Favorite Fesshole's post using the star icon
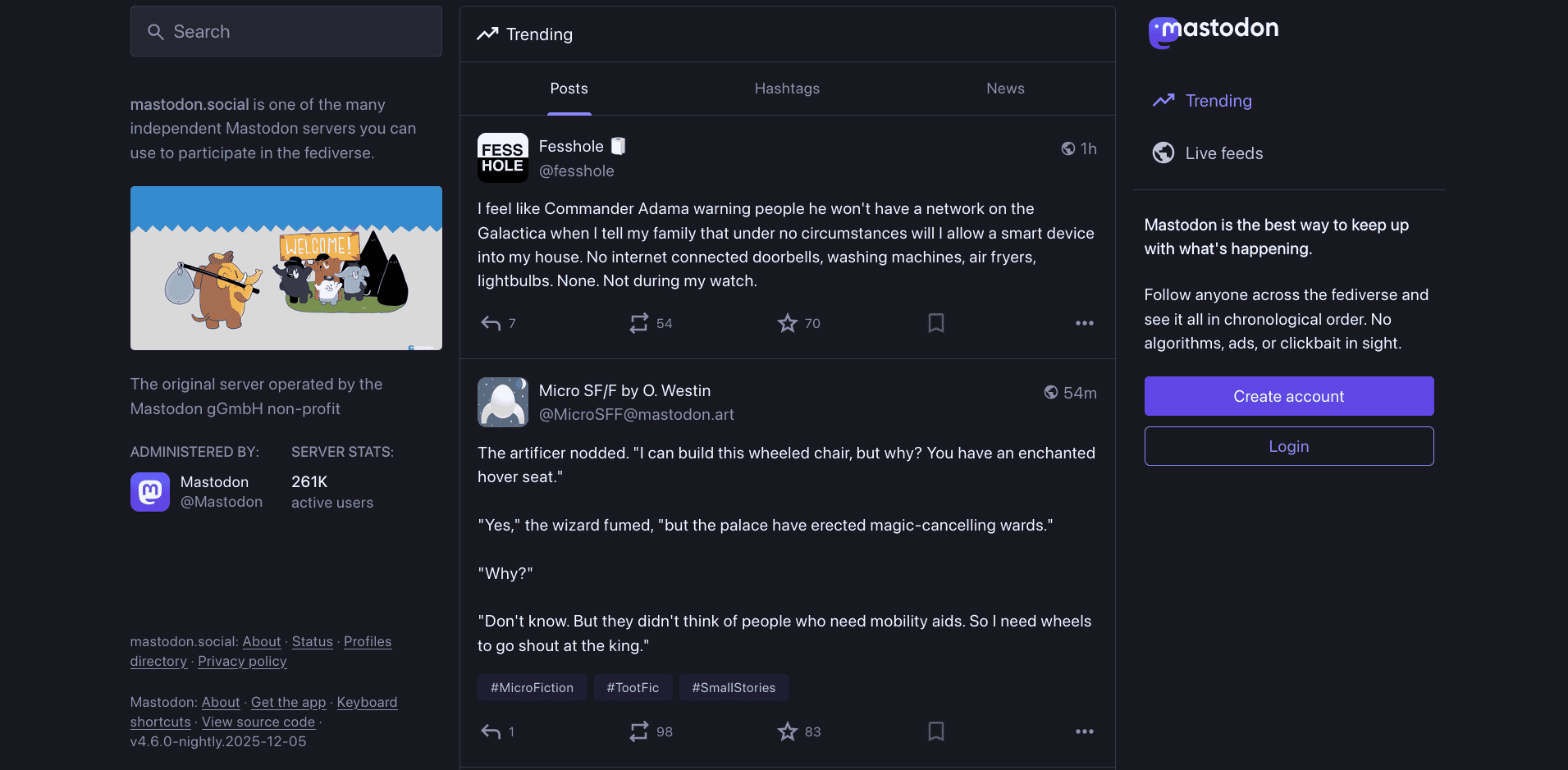This screenshot has width=1568, height=770. pyautogui.click(x=787, y=323)
